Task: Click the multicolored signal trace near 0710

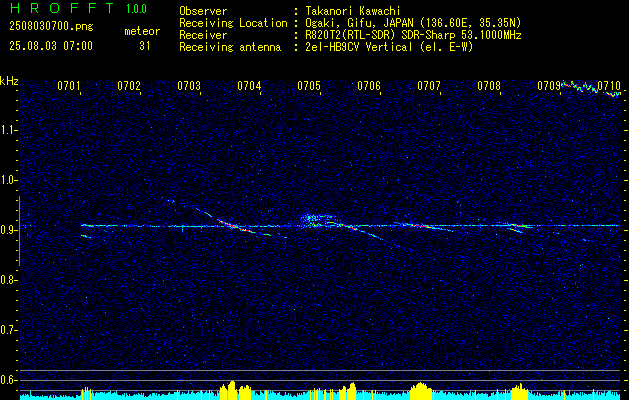Action: pos(590,89)
